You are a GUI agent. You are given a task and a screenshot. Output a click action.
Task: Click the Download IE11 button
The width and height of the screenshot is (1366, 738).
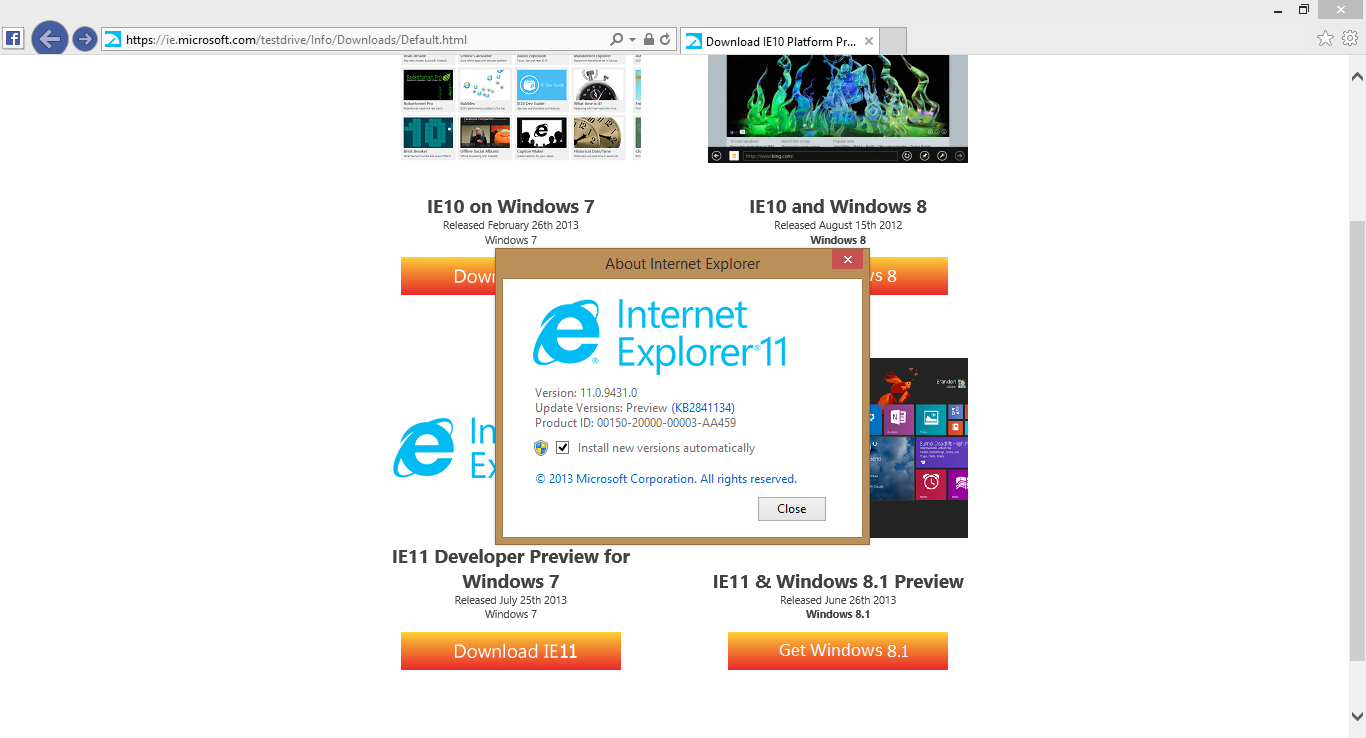coord(511,651)
